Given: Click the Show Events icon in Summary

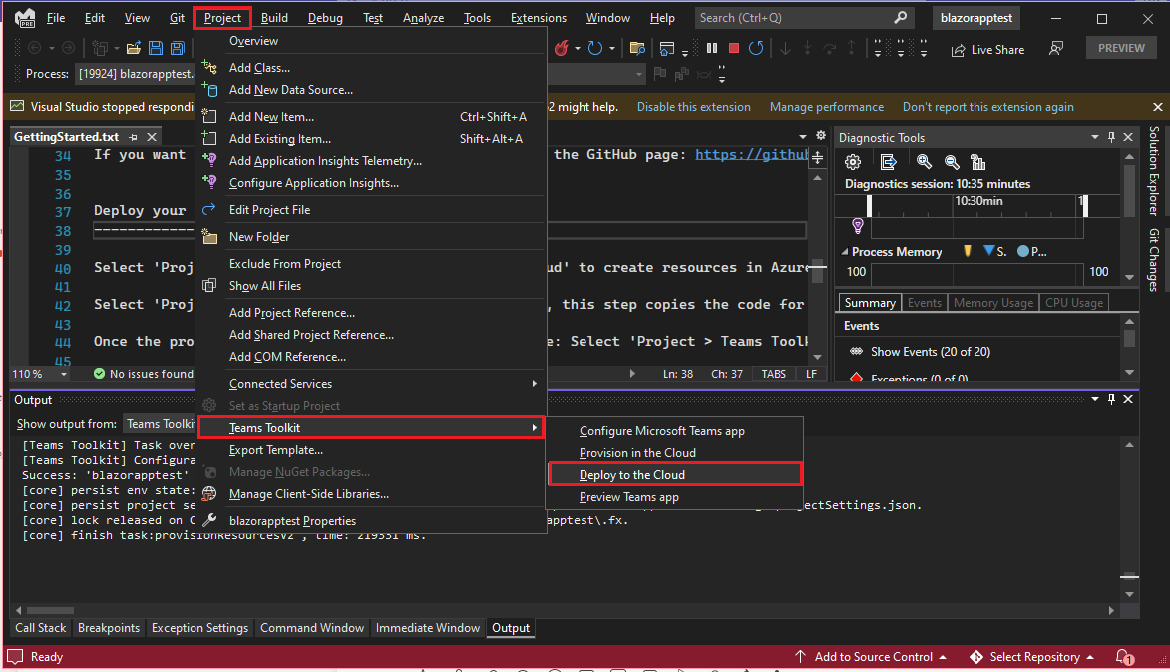Looking at the screenshot, I should pyautogui.click(x=857, y=351).
